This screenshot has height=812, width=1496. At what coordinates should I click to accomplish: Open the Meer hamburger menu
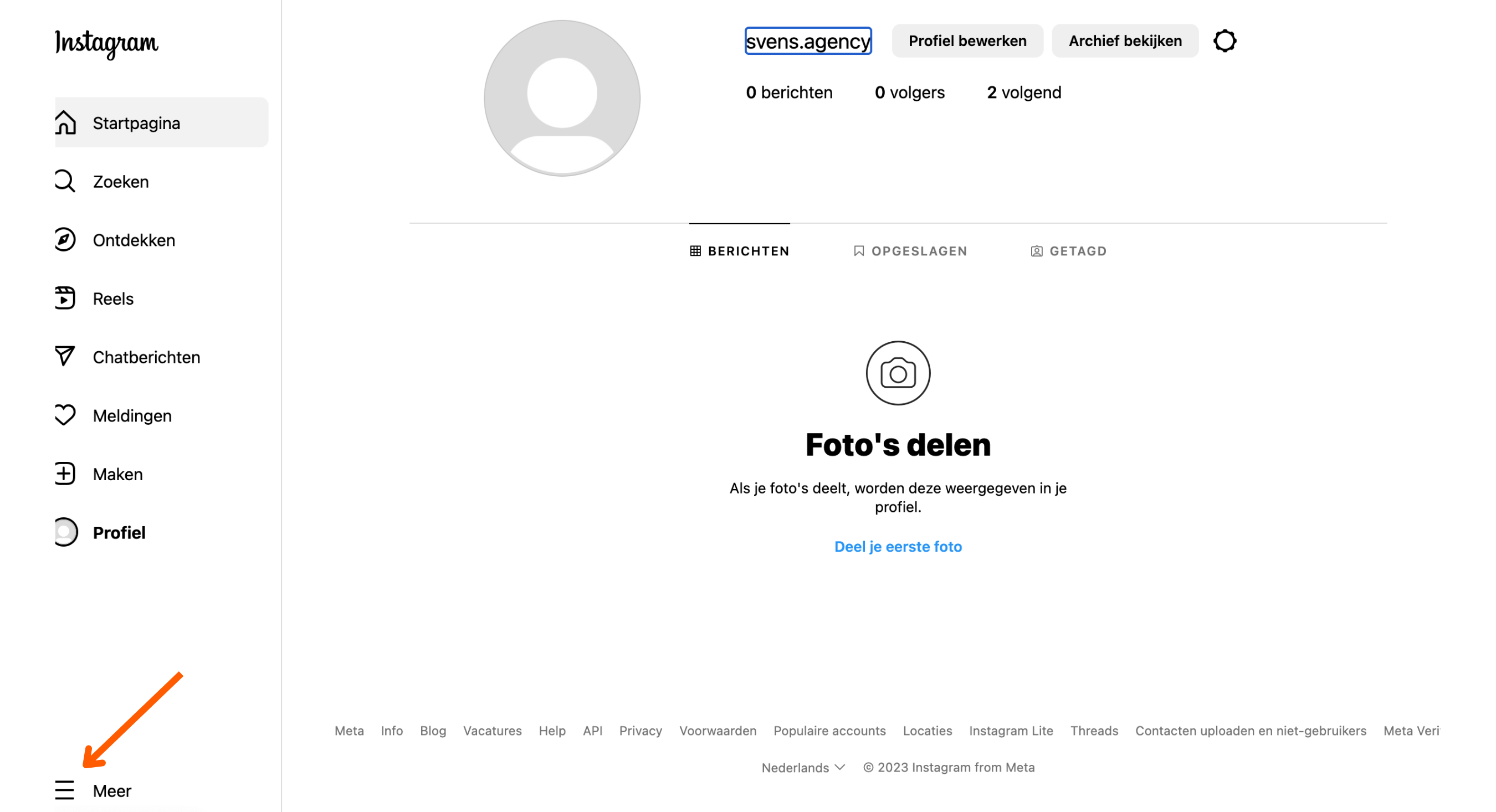pyautogui.click(x=64, y=790)
